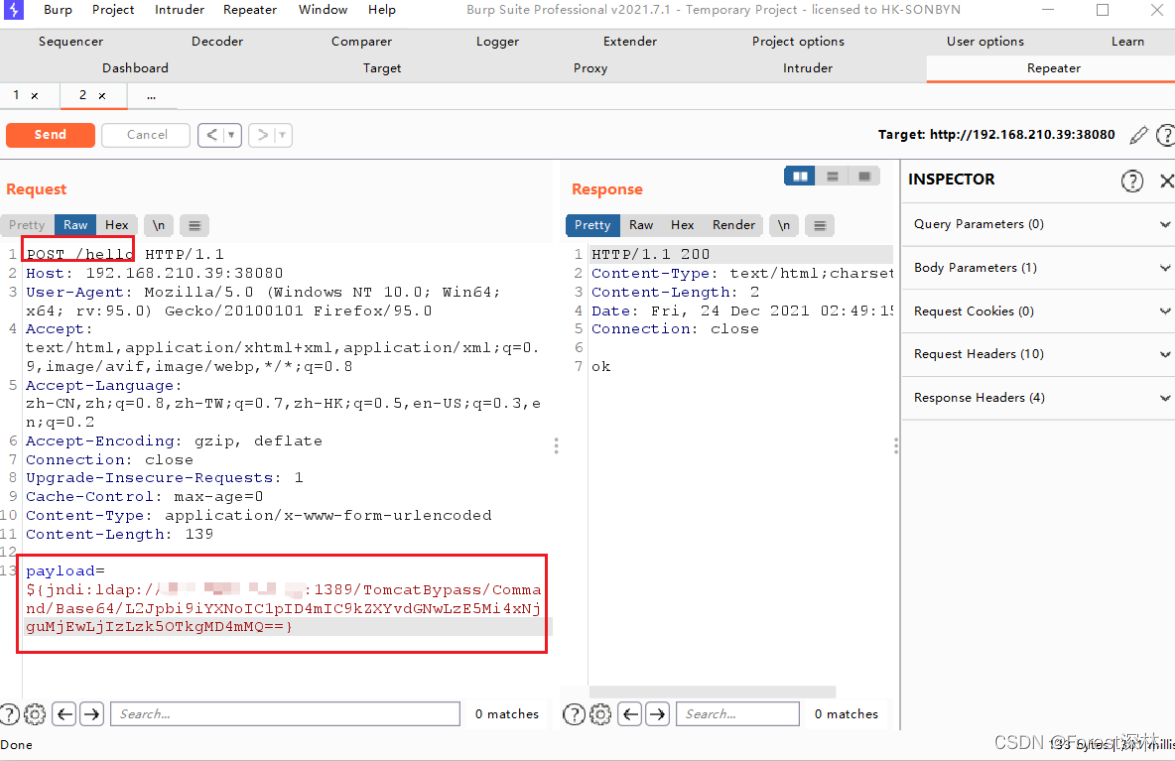Go to previous response search match
Image resolution: width=1175 pixels, height=761 pixels.
pos(630,715)
